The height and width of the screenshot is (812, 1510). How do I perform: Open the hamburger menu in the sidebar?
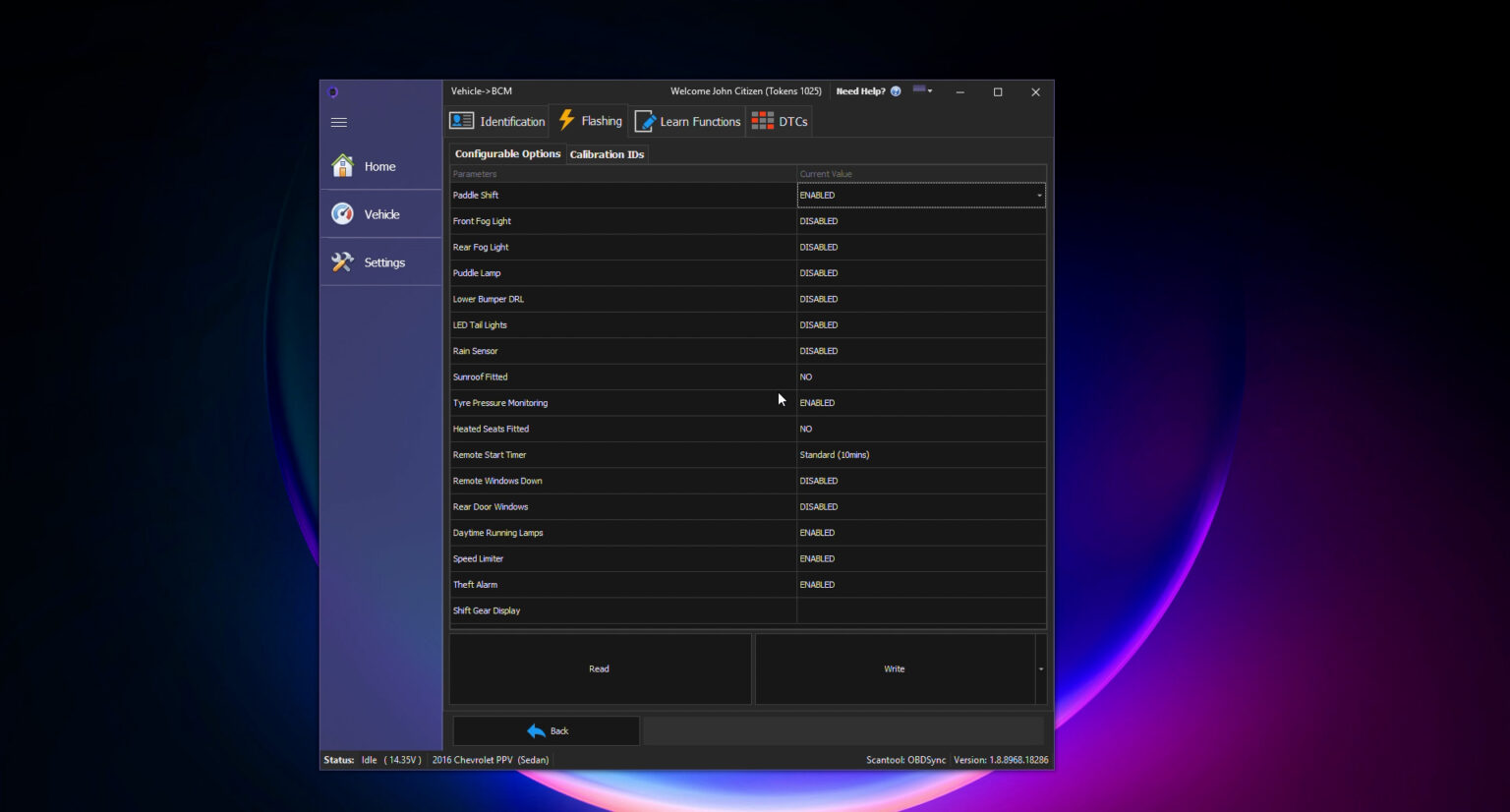(x=339, y=123)
